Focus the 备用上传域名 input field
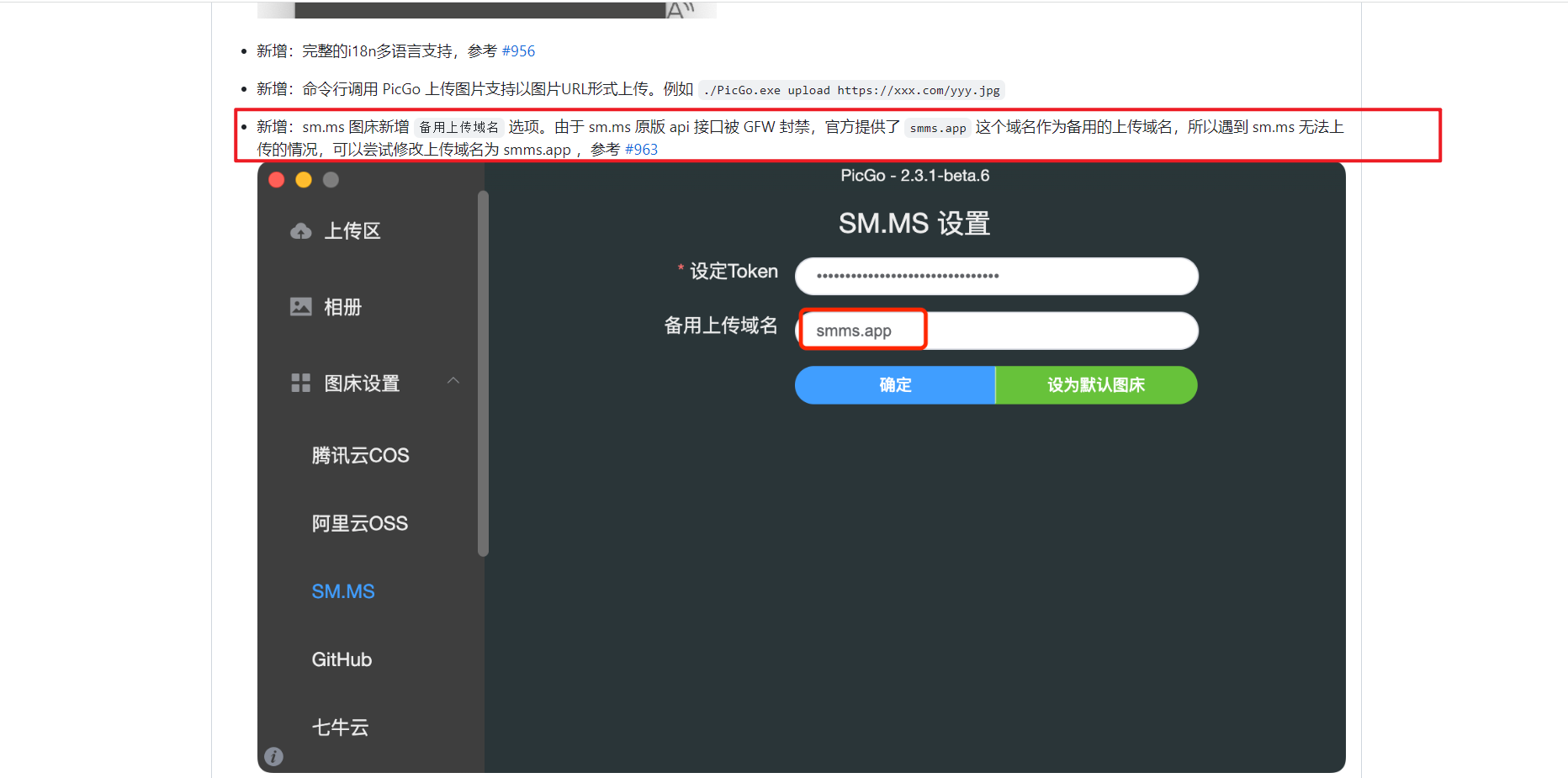The height and width of the screenshot is (778, 1568). (997, 331)
